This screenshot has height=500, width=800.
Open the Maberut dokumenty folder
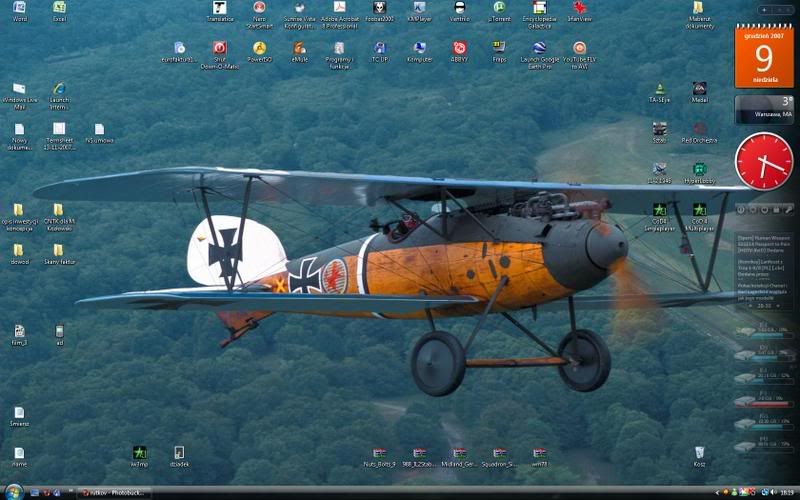tap(699, 14)
